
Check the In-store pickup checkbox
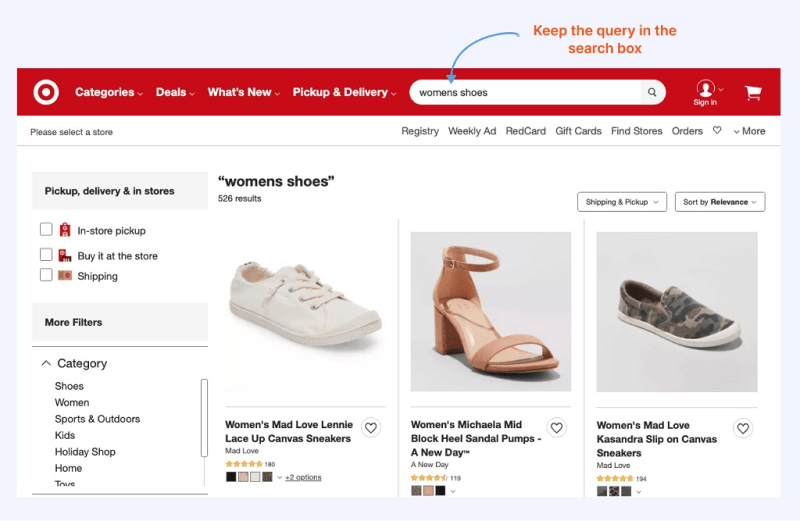46,229
